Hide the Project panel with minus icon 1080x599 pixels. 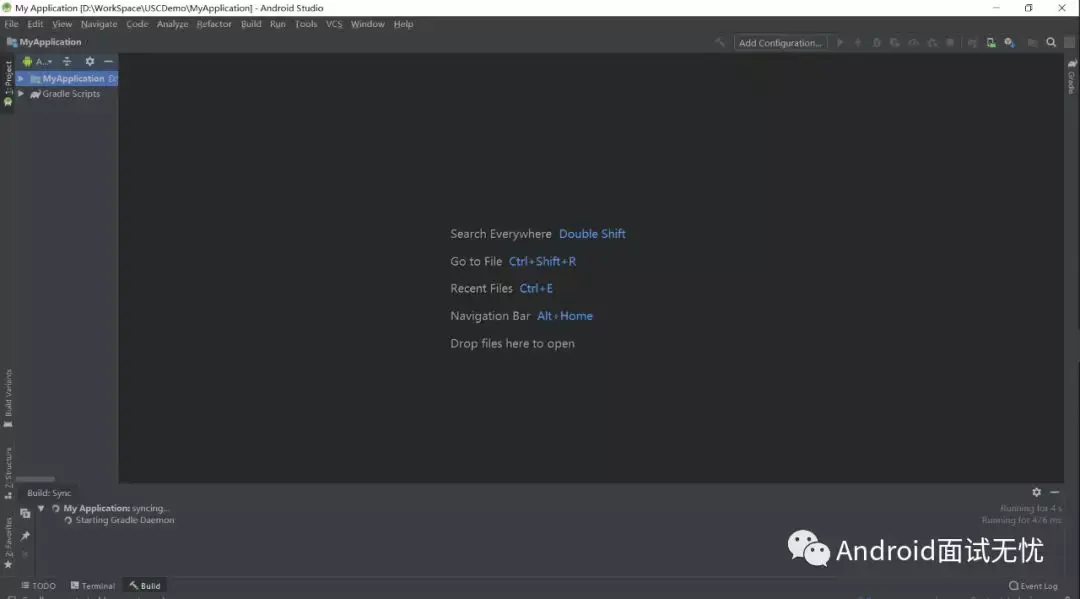point(108,61)
